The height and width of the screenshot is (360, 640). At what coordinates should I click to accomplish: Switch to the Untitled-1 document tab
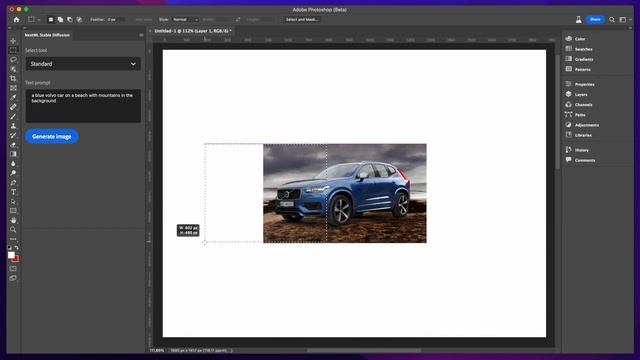pos(193,31)
